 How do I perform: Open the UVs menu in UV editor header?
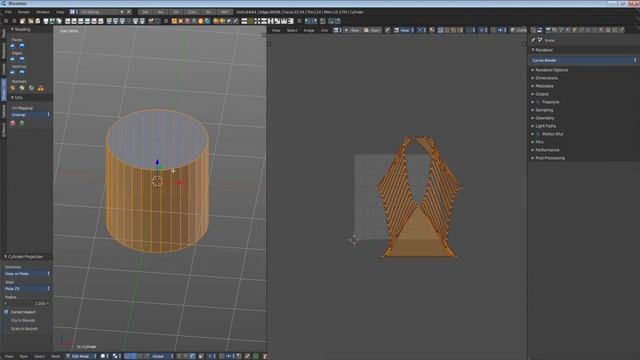324,30
